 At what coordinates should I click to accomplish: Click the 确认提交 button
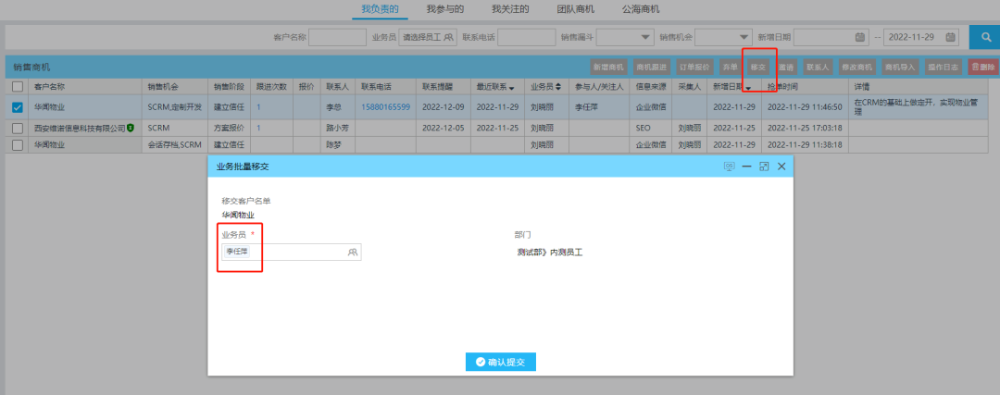click(x=501, y=362)
